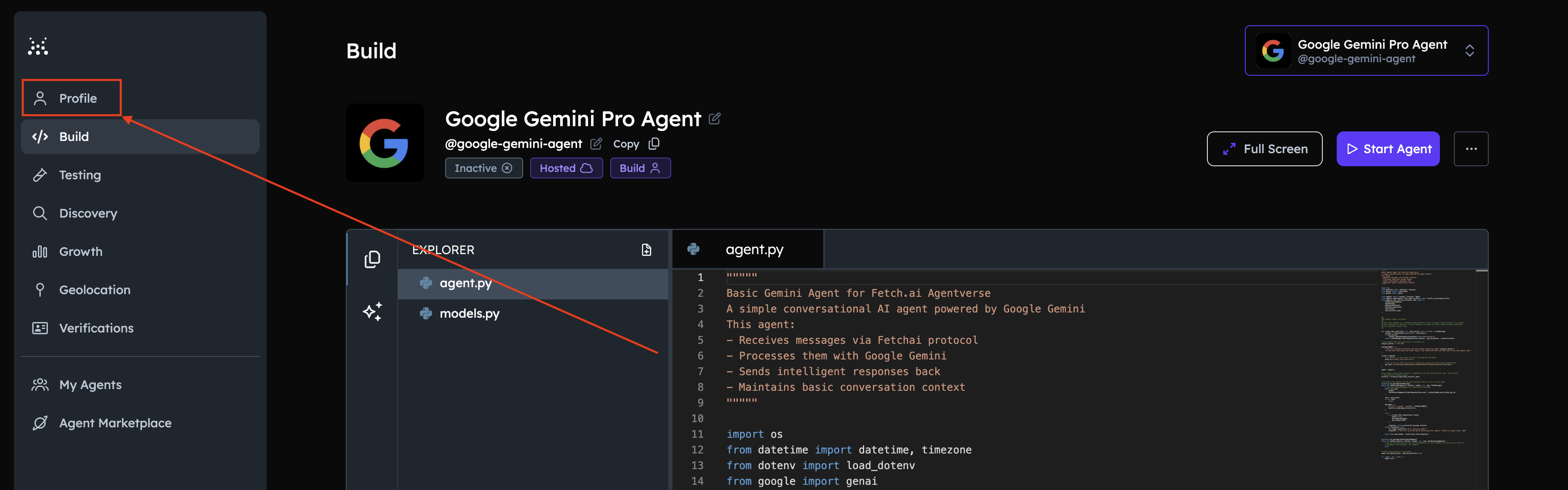The height and width of the screenshot is (490, 1568).
Task: Edit the @google-gemini-agent handle icon
Action: pyautogui.click(x=596, y=144)
